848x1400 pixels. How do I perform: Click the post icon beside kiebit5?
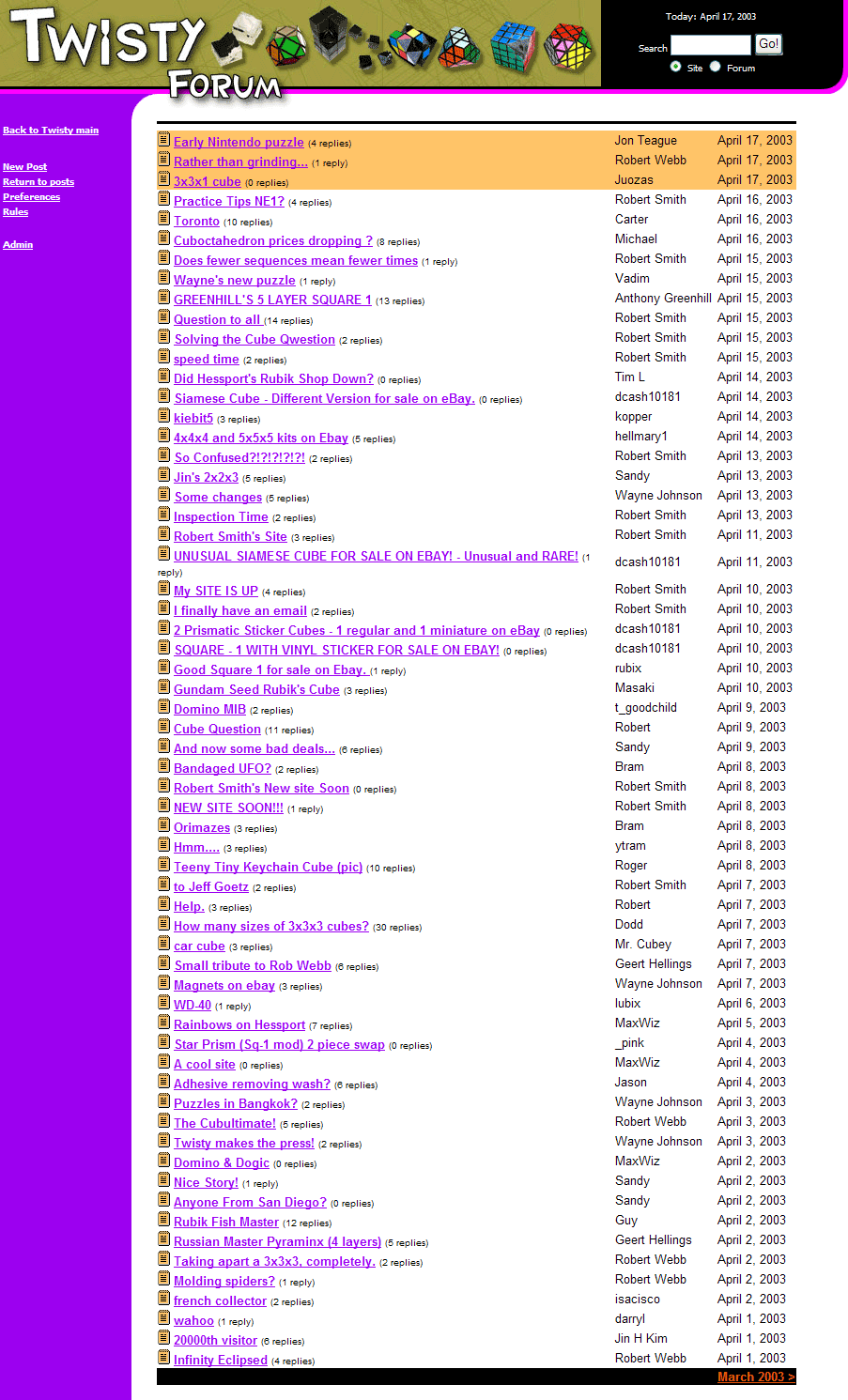click(x=163, y=416)
